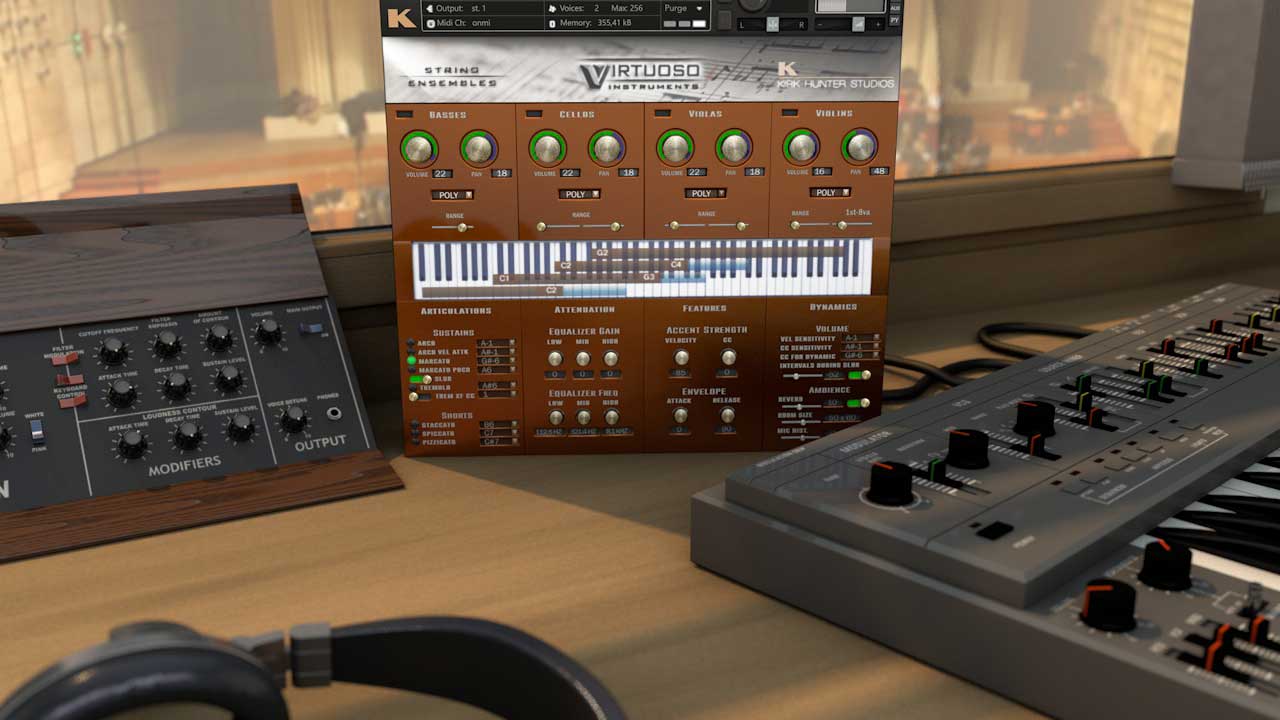Open the Violins POLY dropdown
This screenshot has height=720, width=1280.
(x=832, y=192)
